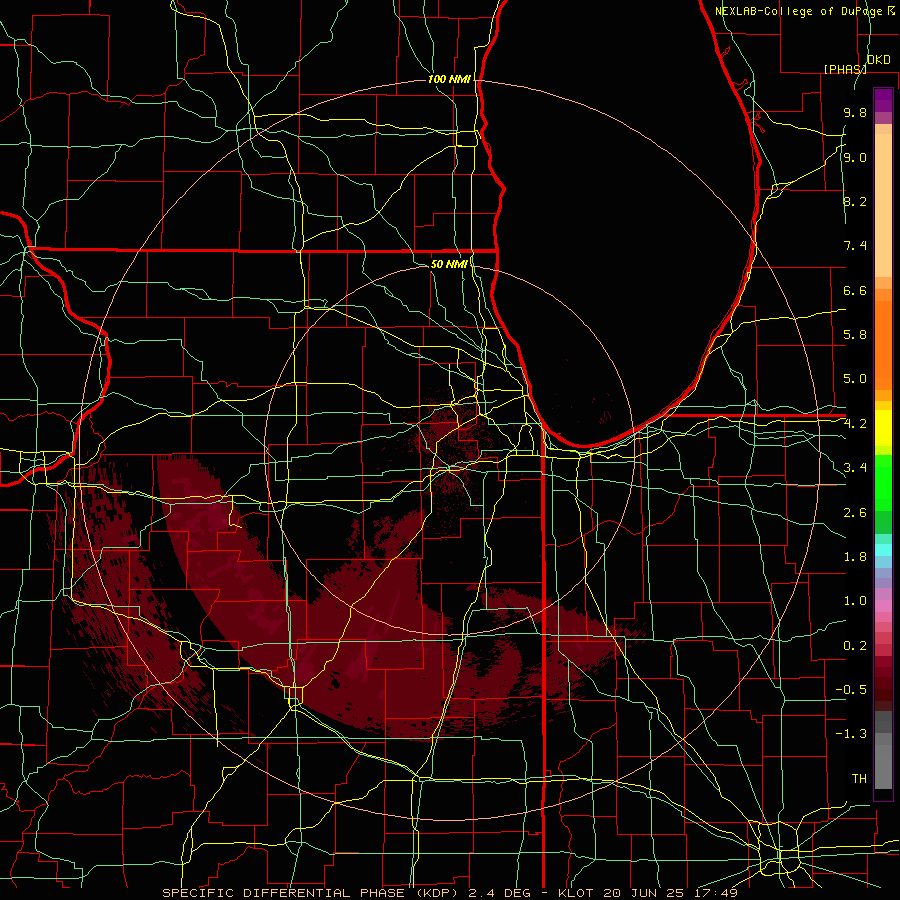
Task: Click the 5.0 value on the color scale
Action: click(855, 379)
